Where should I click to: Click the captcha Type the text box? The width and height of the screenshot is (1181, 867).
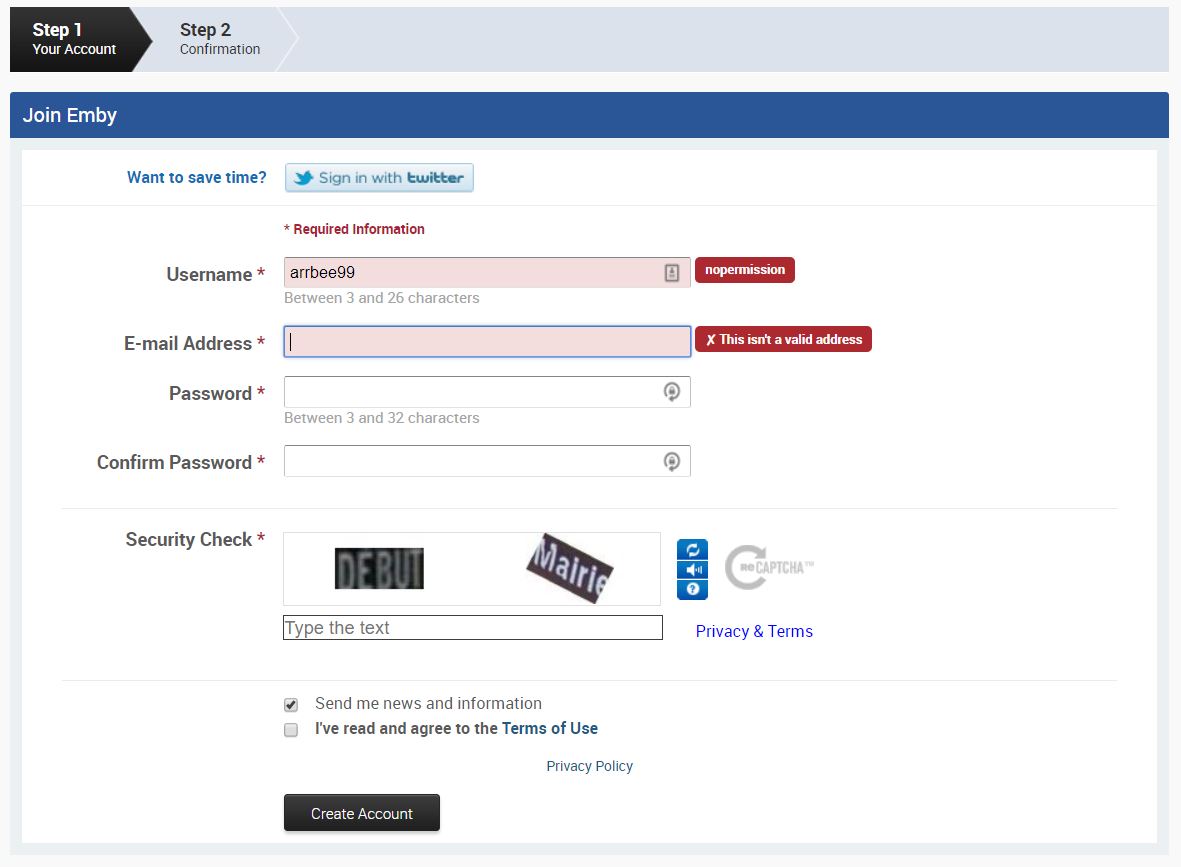[x=472, y=628]
